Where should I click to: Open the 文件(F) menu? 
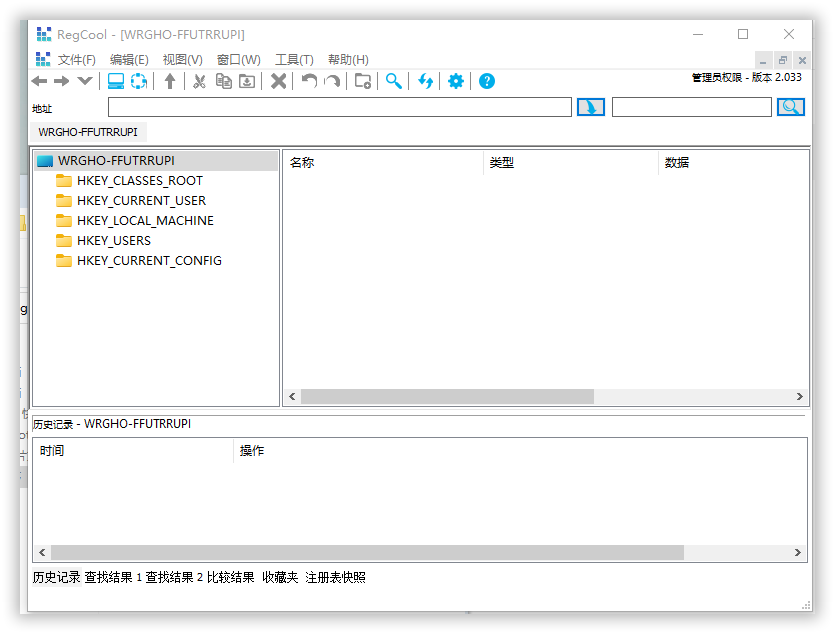click(77, 60)
